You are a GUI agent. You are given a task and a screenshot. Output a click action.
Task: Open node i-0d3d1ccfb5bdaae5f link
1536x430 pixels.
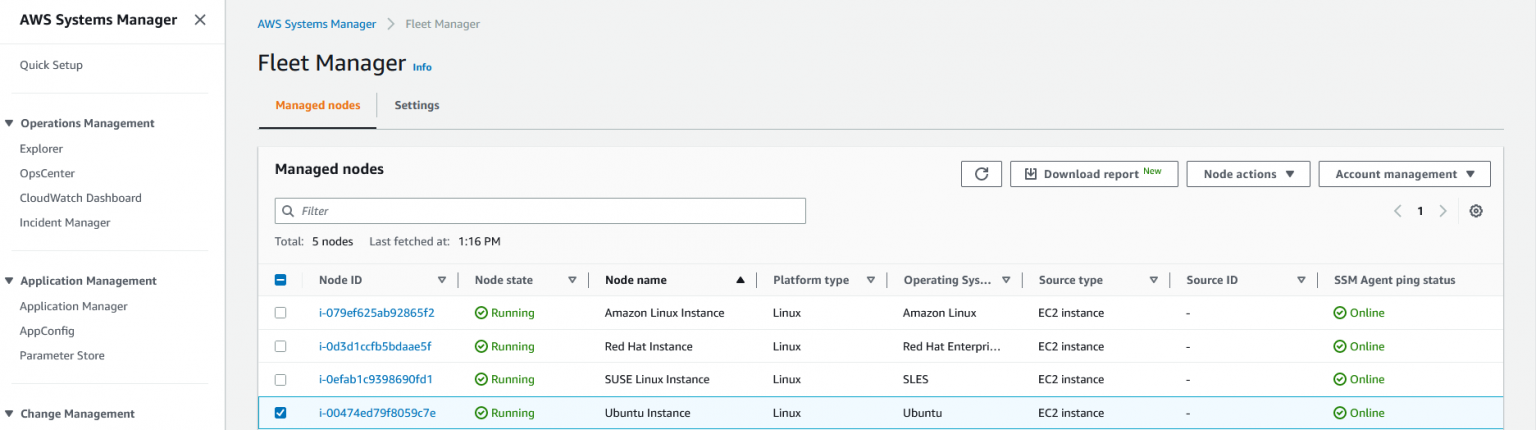click(x=375, y=347)
